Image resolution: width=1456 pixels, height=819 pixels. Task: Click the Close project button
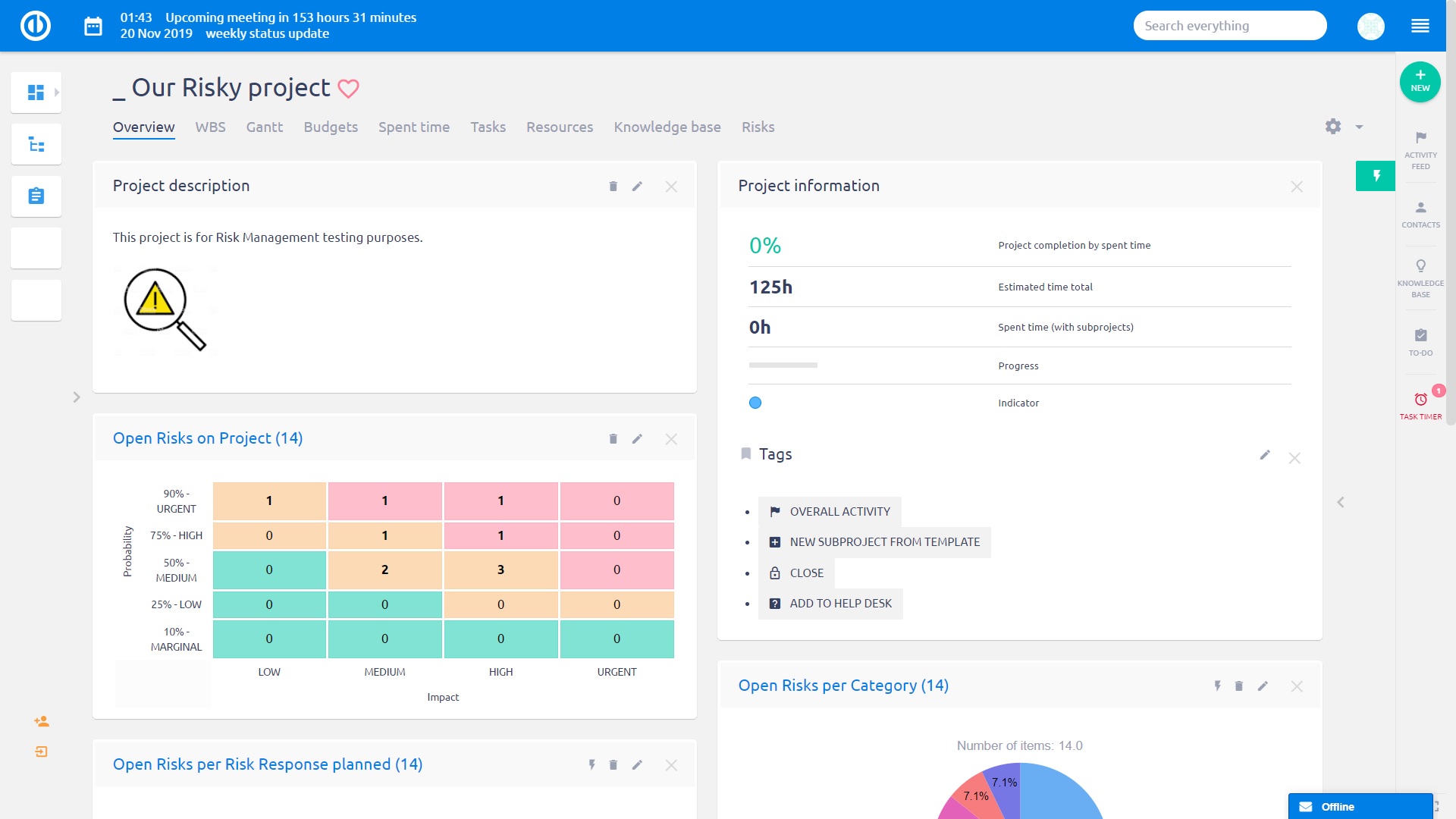click(796, 573)
